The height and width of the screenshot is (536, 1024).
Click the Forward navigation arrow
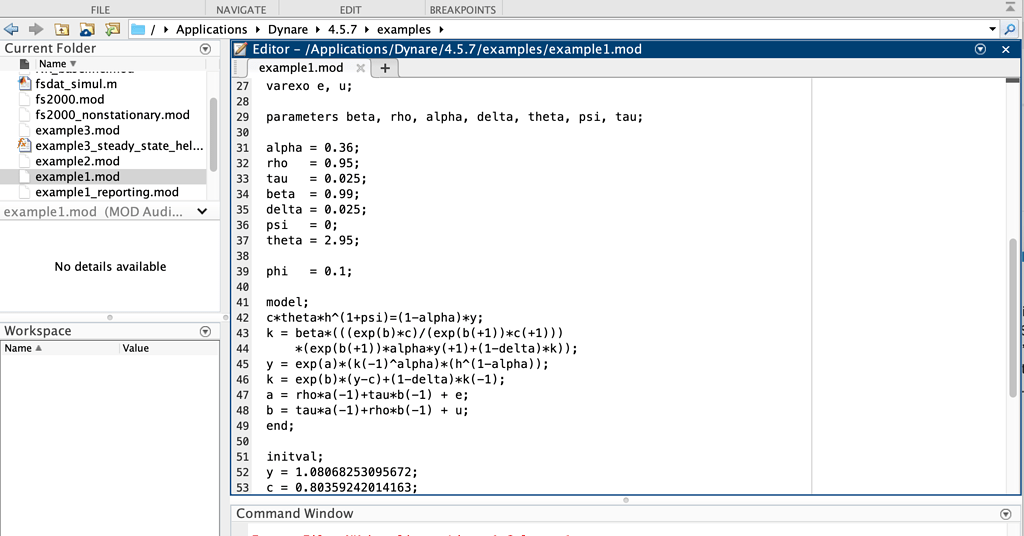[x=35, y=29]
